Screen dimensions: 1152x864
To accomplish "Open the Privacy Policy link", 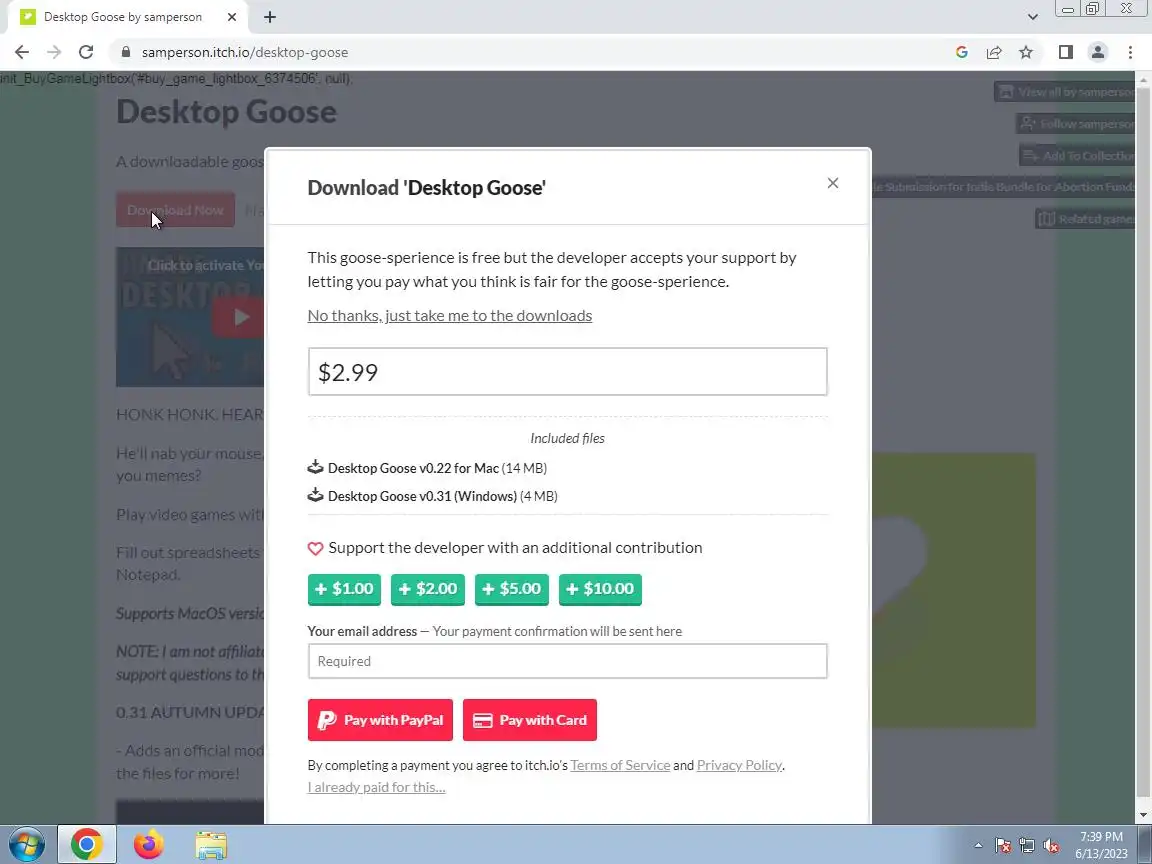I will (x=739, y=765).
